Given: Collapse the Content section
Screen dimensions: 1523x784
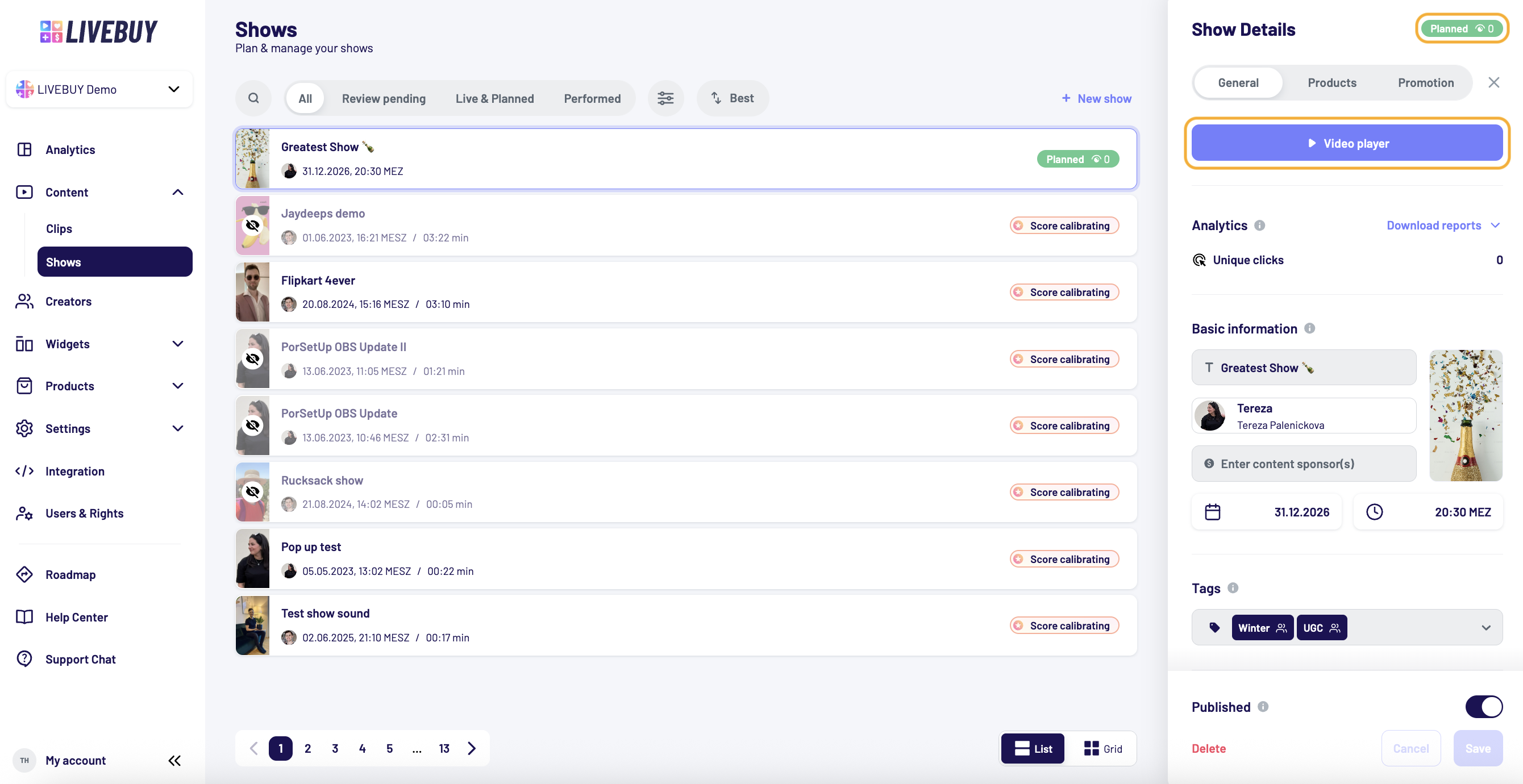Looking at the screenshot, I should [x=177, y=192].
